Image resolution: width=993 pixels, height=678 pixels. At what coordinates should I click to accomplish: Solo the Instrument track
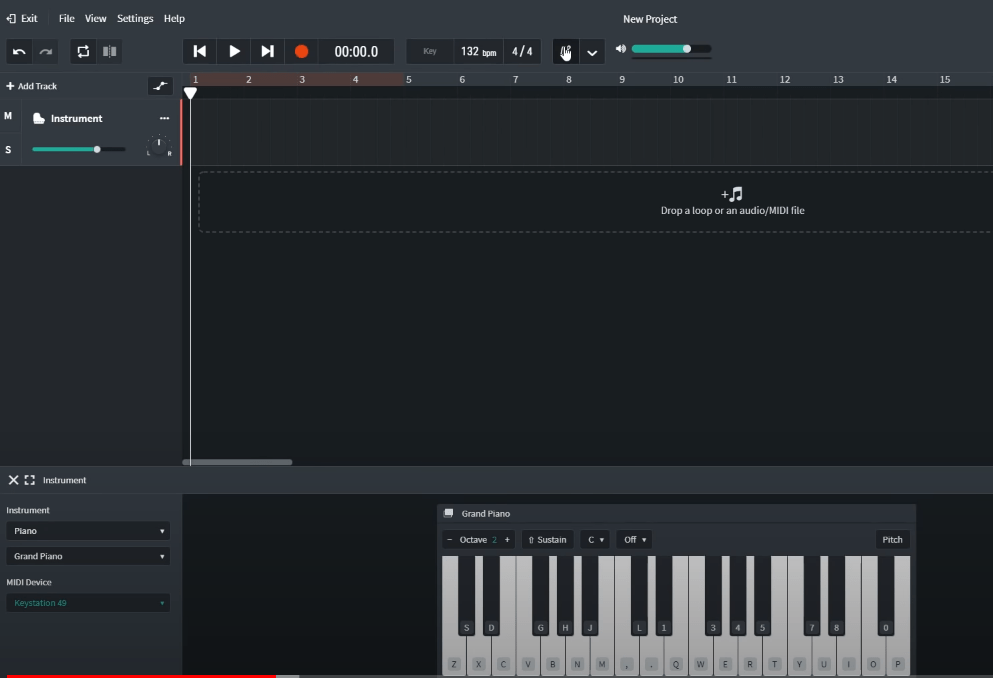point(8,150)
